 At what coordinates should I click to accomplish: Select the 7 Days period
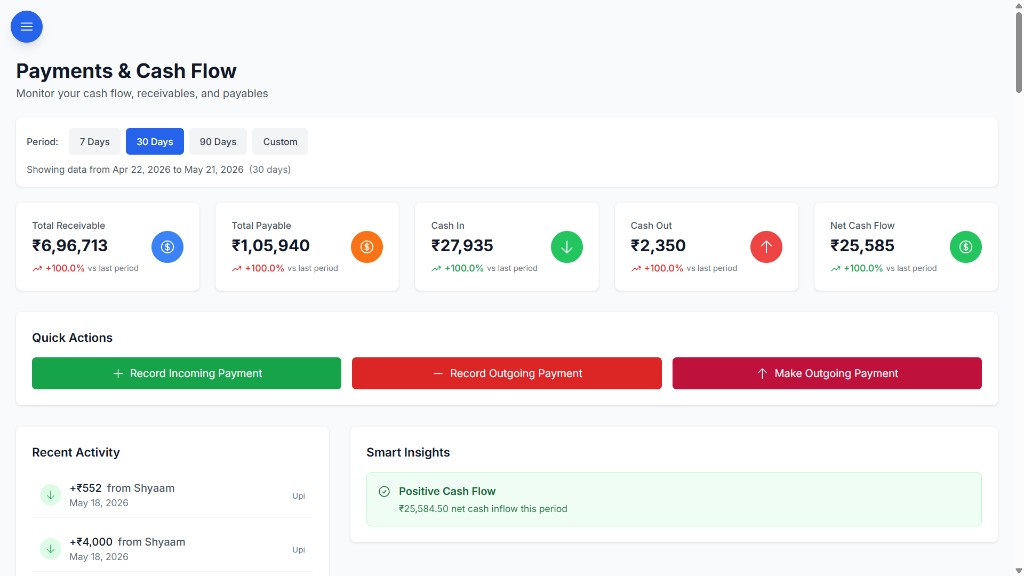click(95, 142)
